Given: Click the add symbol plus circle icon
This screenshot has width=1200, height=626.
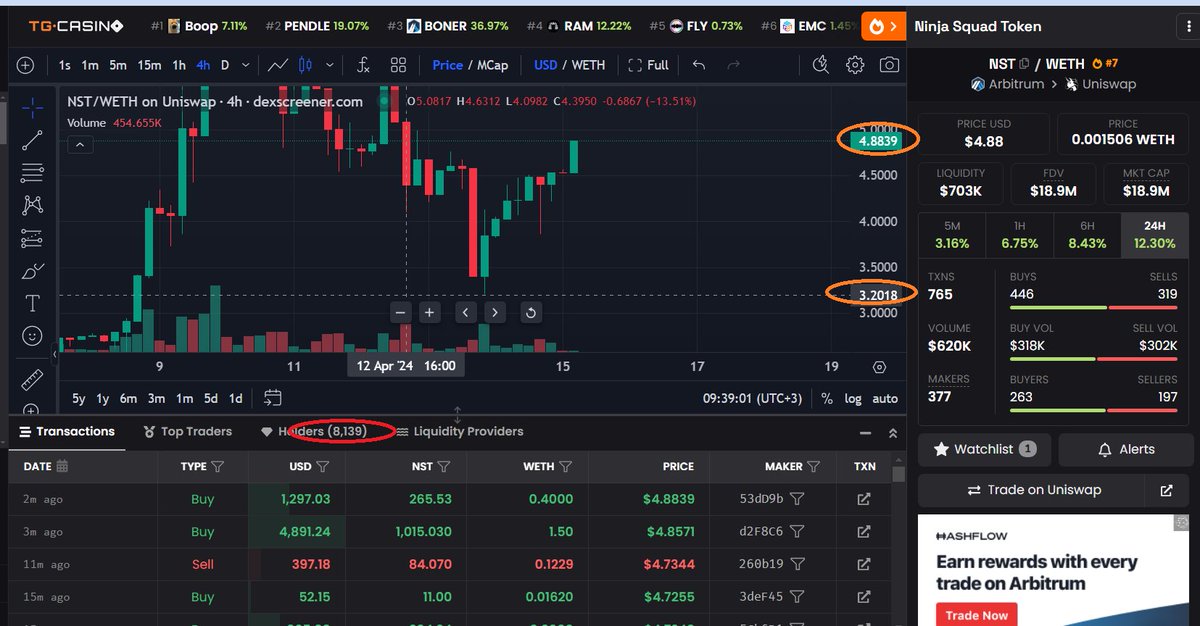Looking at the screenshot, I should [25, 65].
